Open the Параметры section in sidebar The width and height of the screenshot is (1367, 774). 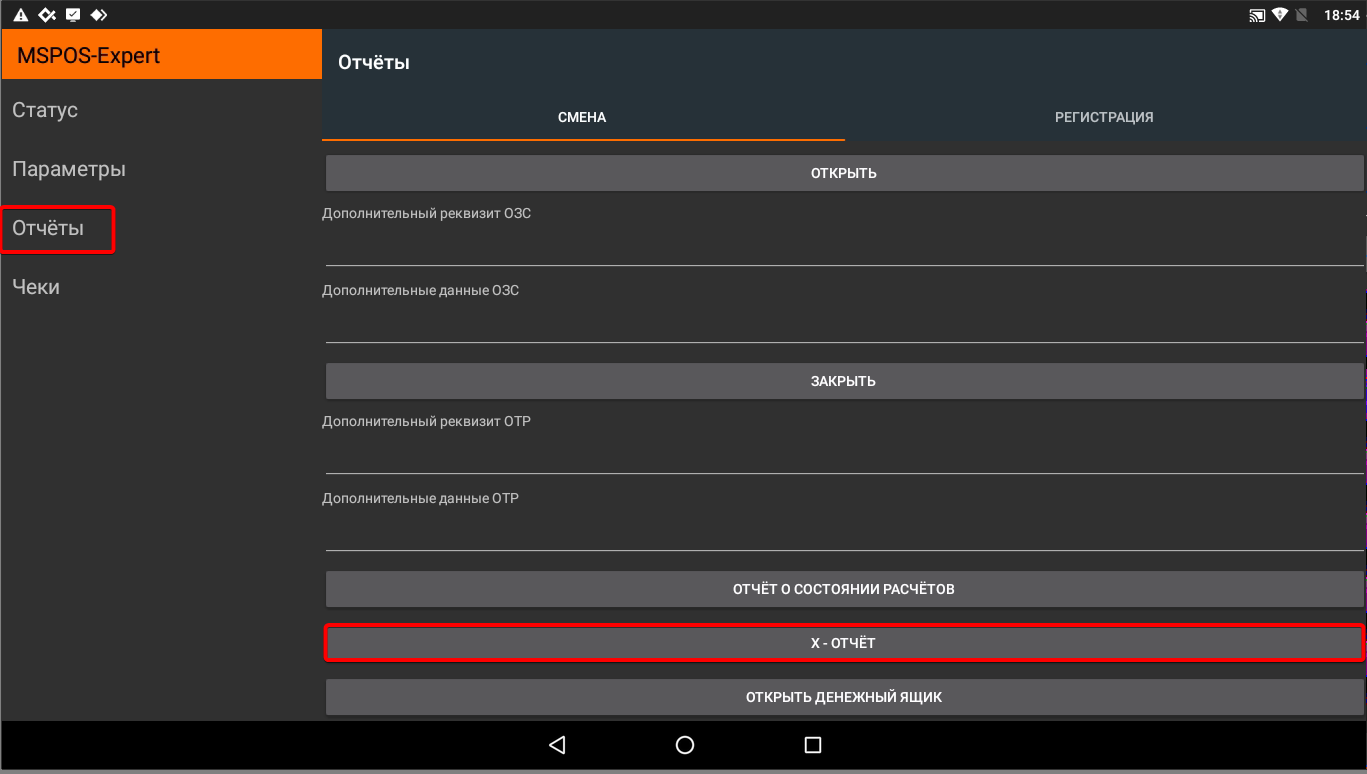pos(69,169)
